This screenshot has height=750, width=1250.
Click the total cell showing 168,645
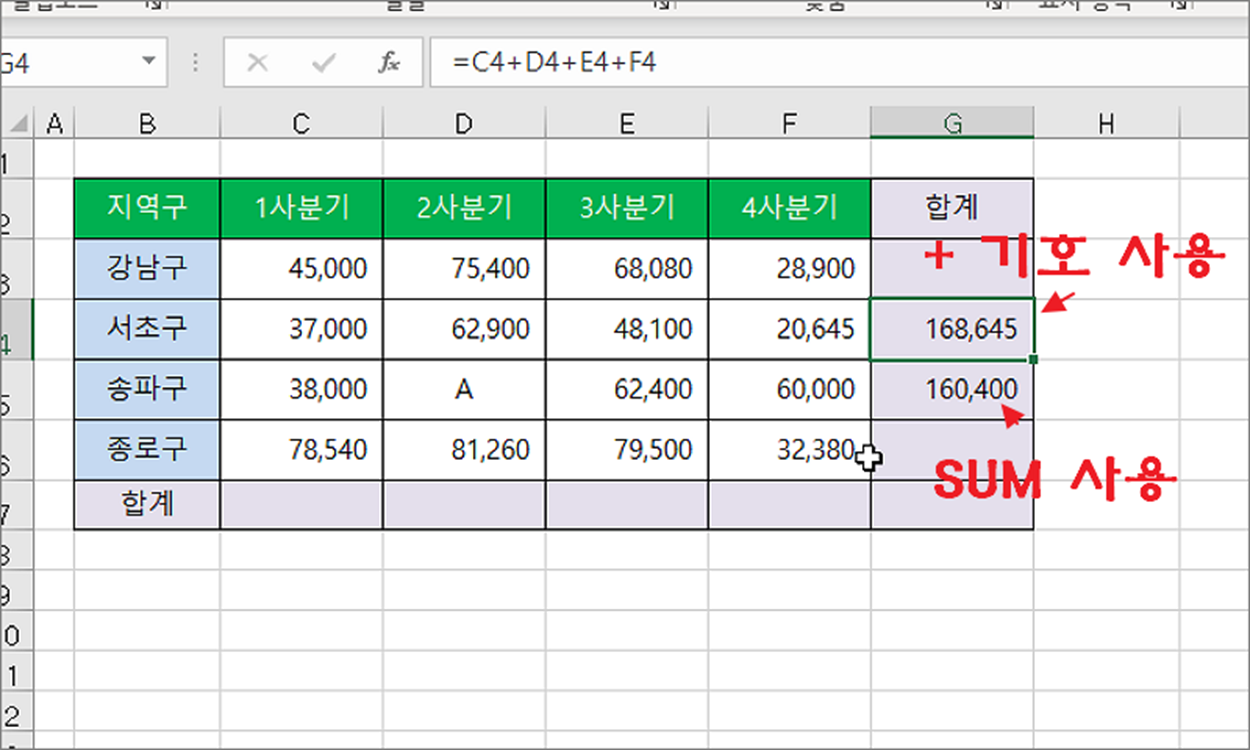952,329
